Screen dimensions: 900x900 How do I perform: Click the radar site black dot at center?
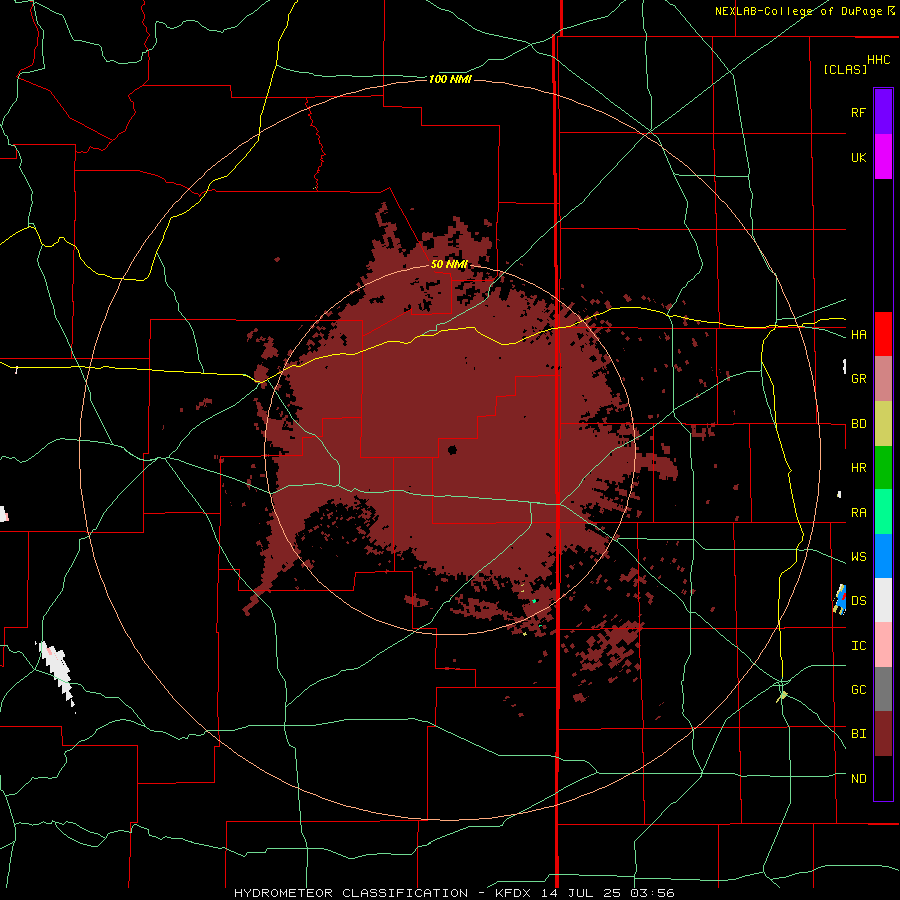(452, 449)
